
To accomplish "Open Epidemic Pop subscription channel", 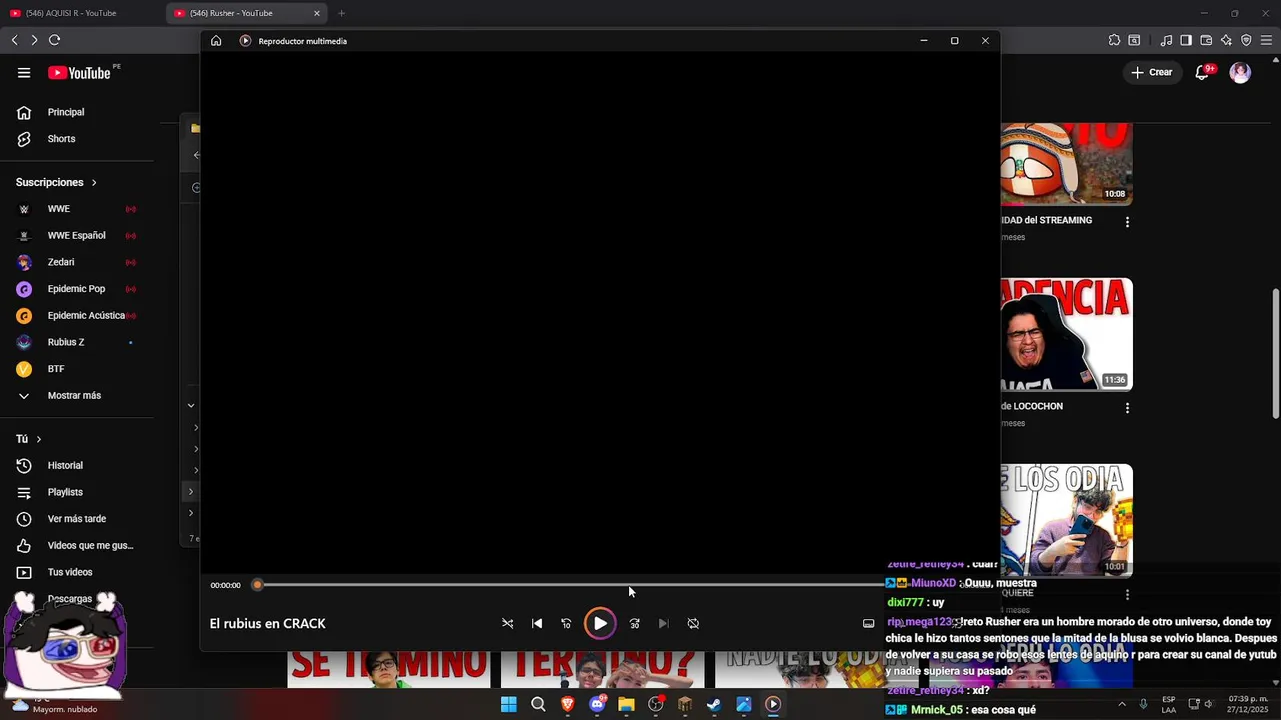I will [78, 289].
